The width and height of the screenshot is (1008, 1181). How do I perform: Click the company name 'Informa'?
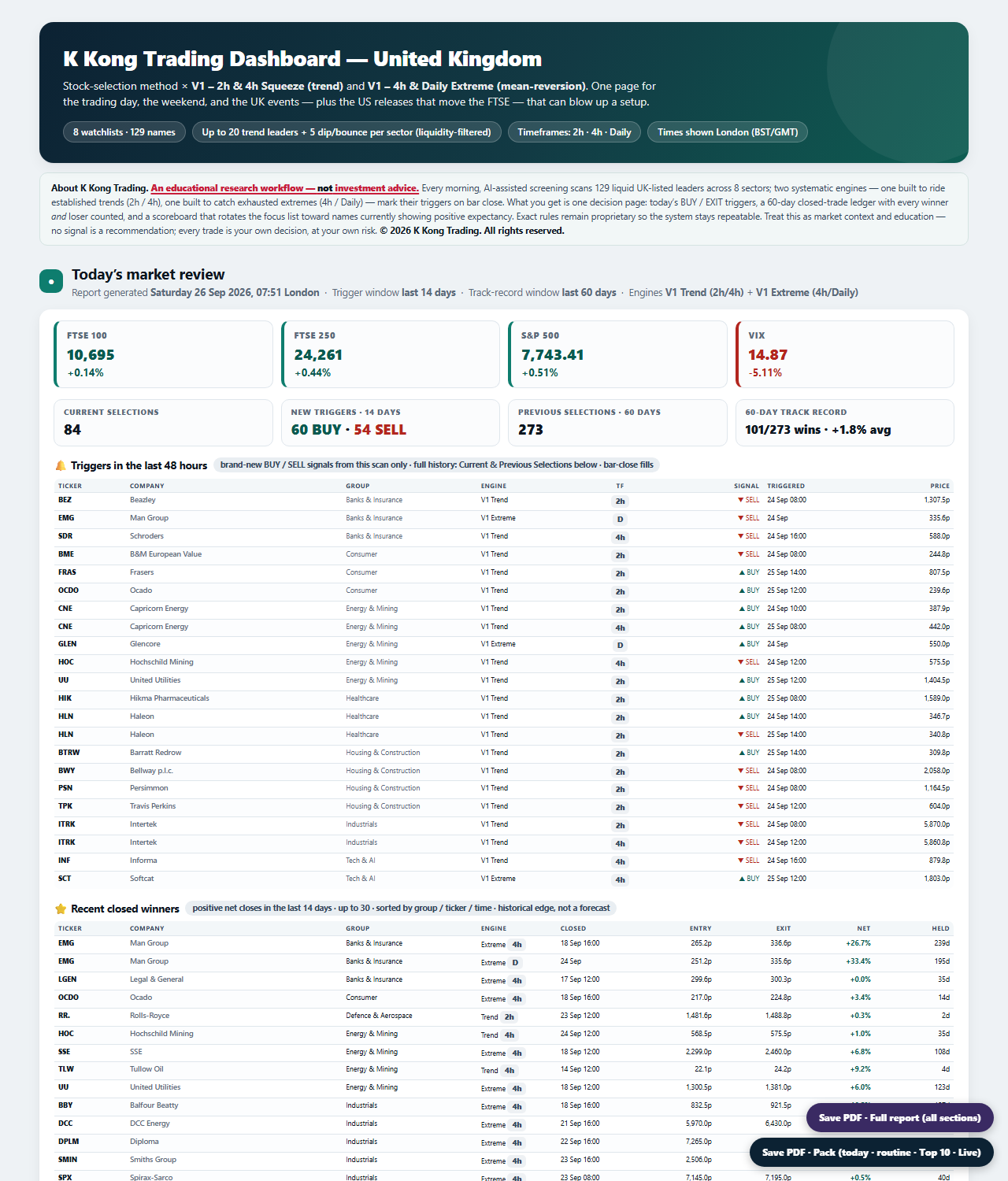click(143, 861)
